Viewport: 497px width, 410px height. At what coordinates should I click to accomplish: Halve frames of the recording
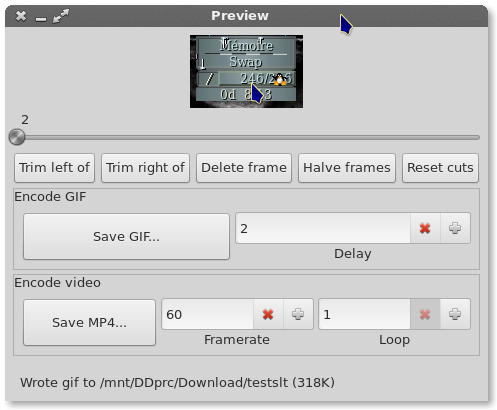click(347, 168)
